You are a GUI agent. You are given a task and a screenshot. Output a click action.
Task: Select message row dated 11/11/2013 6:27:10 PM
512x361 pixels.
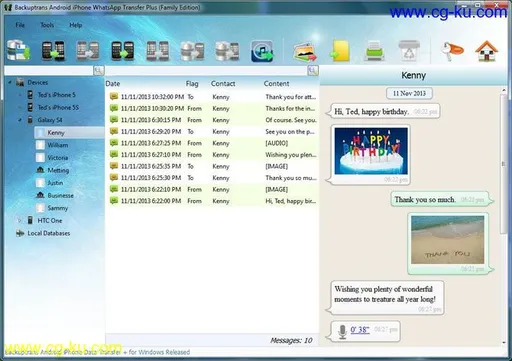click(x=212, y=155)
